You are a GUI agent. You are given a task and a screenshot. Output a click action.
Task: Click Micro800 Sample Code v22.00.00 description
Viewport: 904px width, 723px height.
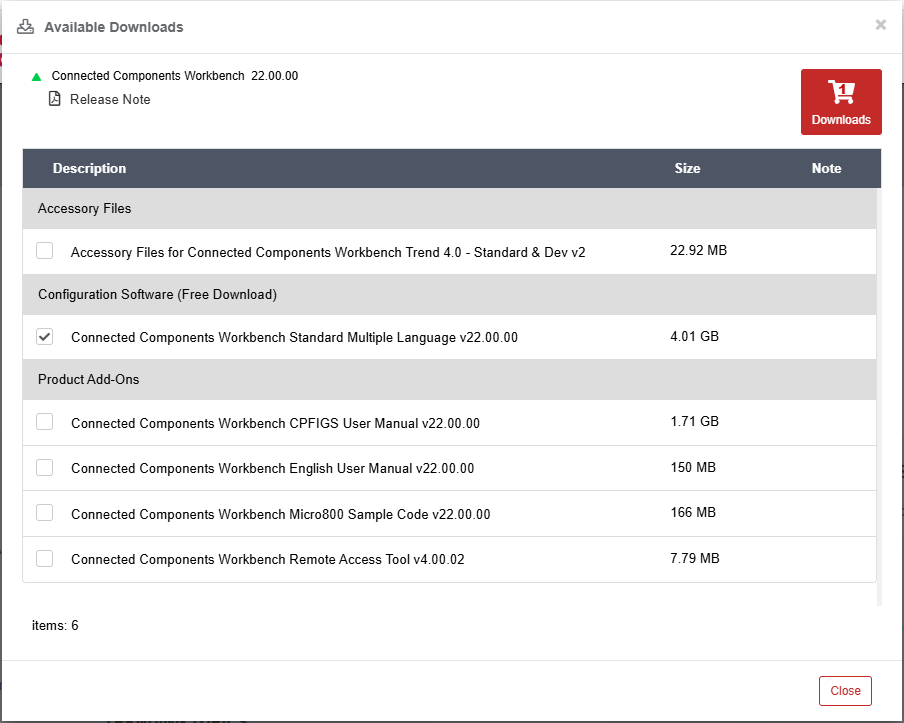[x=280, y=514]
